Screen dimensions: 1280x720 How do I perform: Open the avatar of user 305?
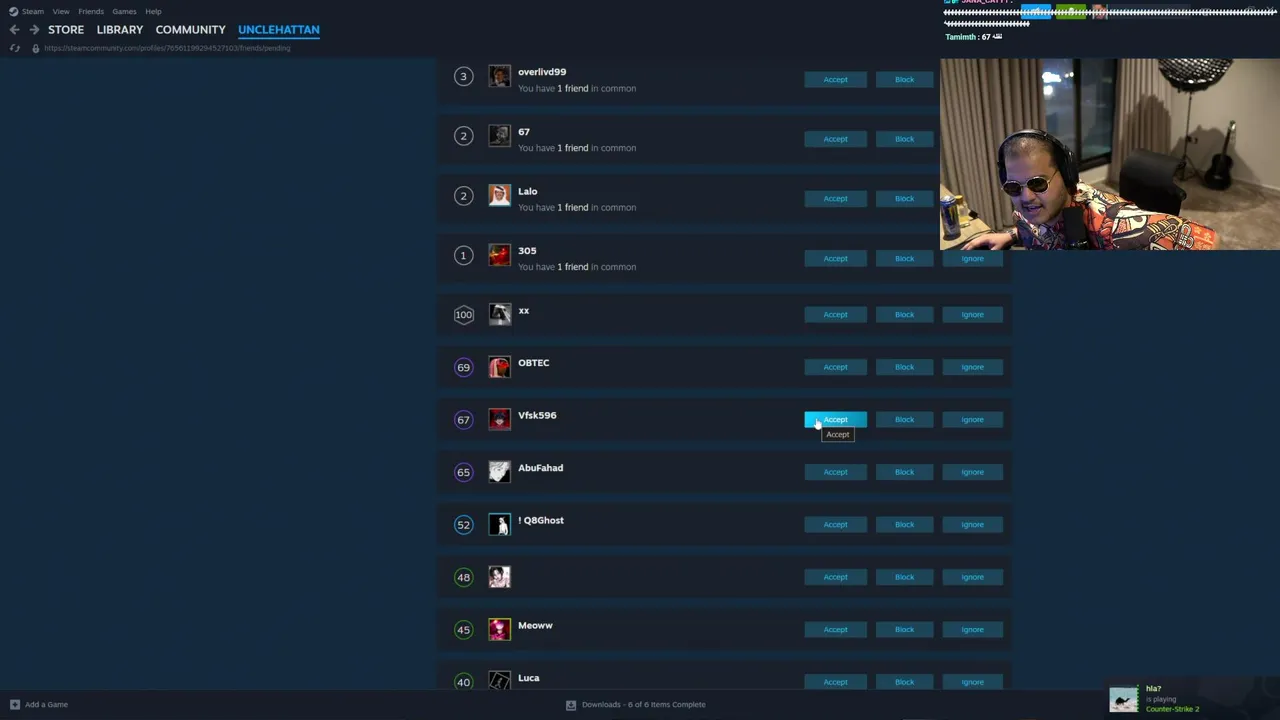click(499, 255)
